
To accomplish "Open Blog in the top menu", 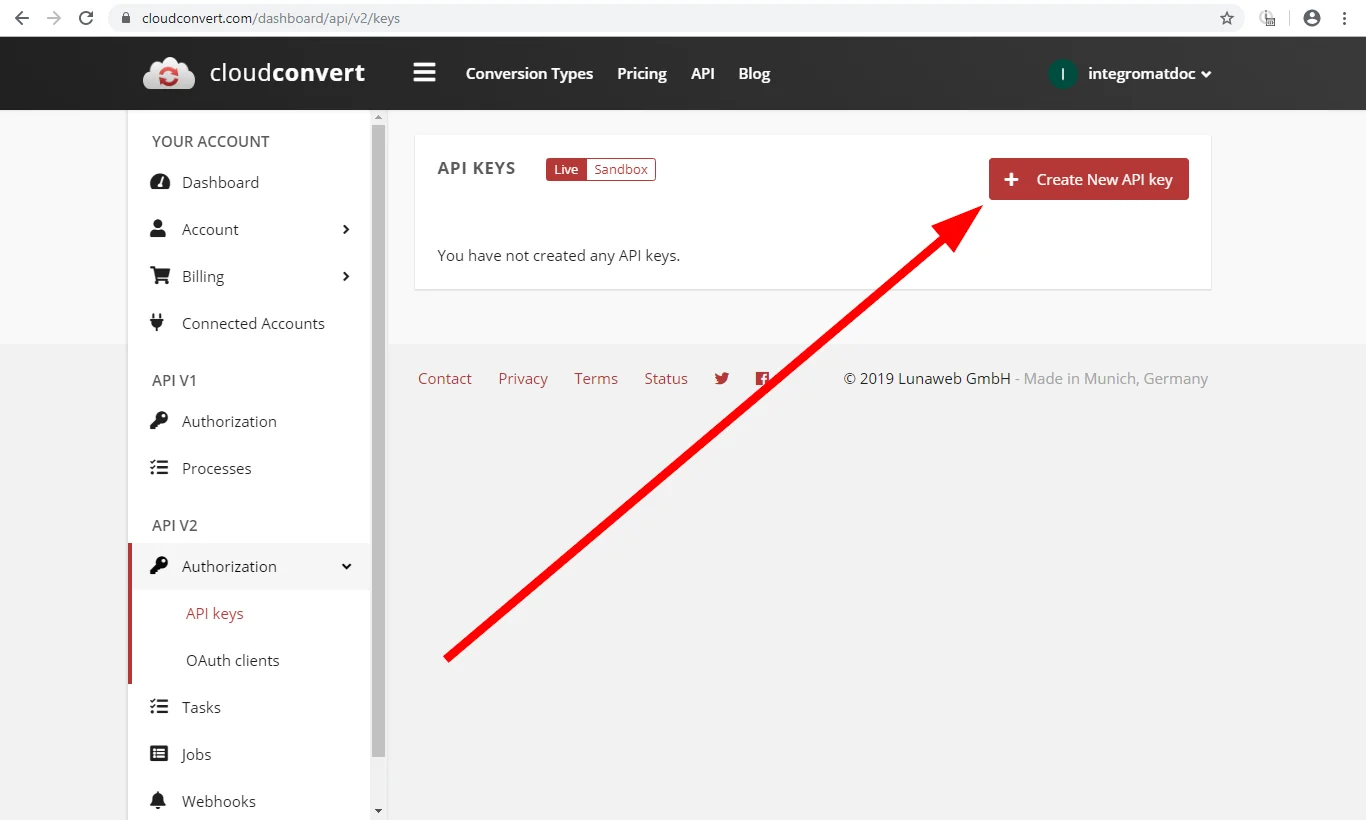I will 754,74.
